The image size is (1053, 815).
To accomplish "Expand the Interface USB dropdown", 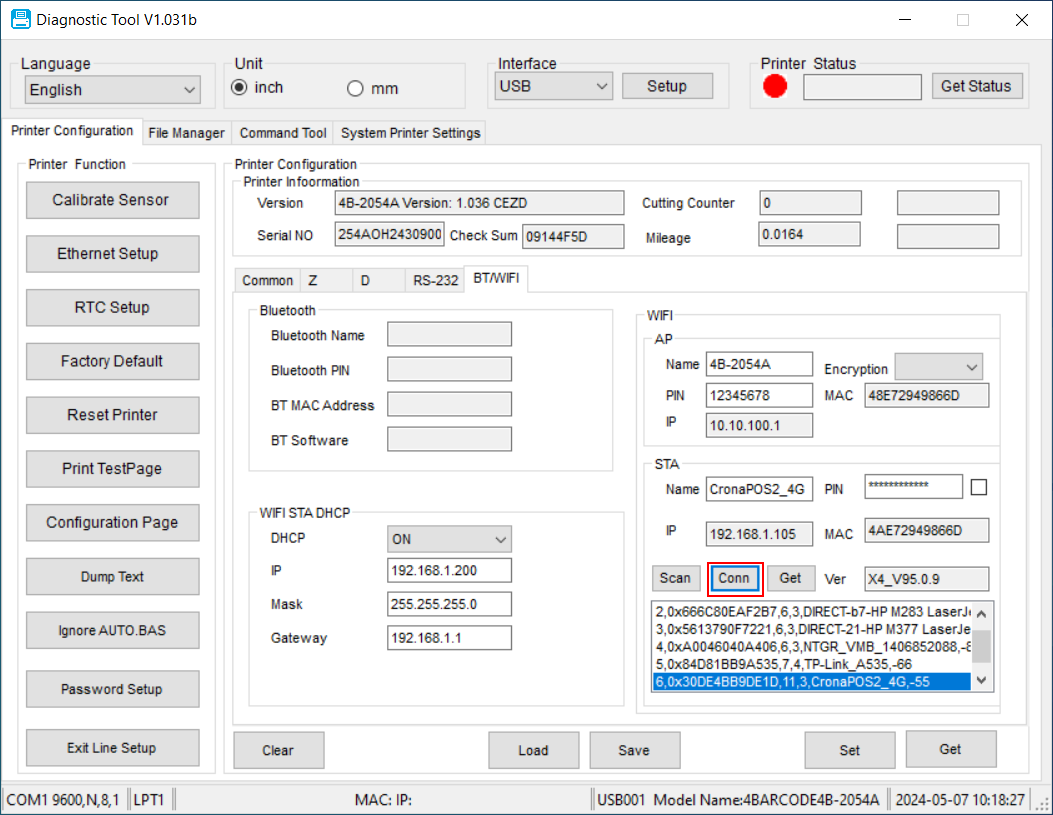I will tap(554, 86).
